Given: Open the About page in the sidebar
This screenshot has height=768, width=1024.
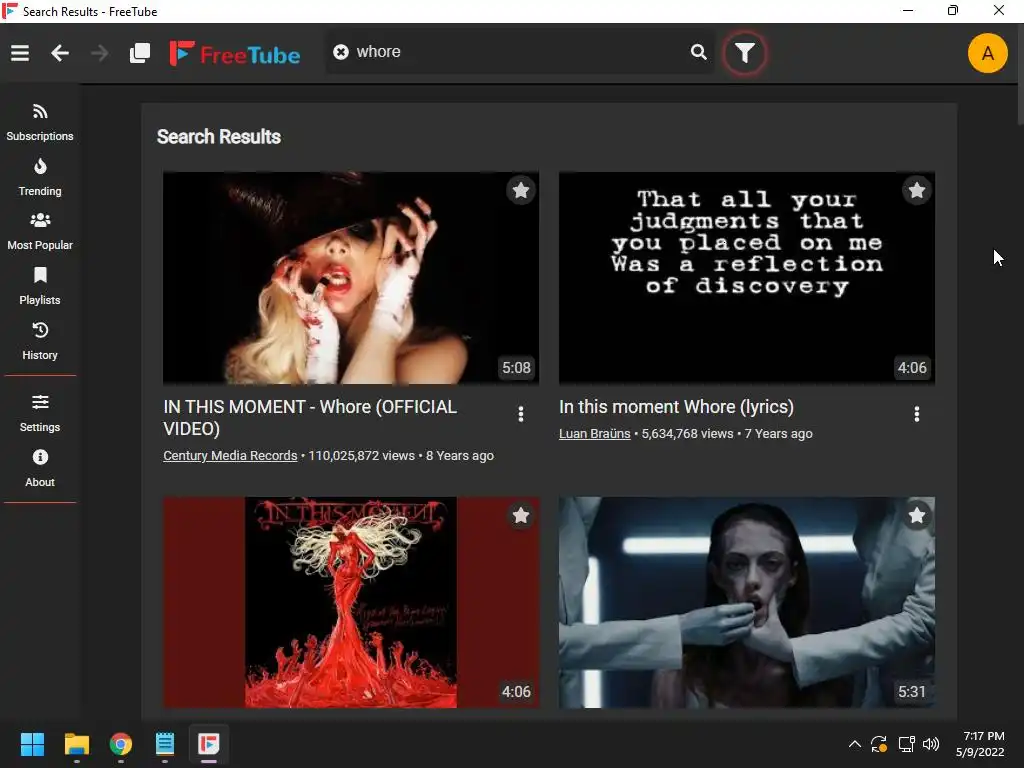Looking at the screenshot, I should click(40, 468).
